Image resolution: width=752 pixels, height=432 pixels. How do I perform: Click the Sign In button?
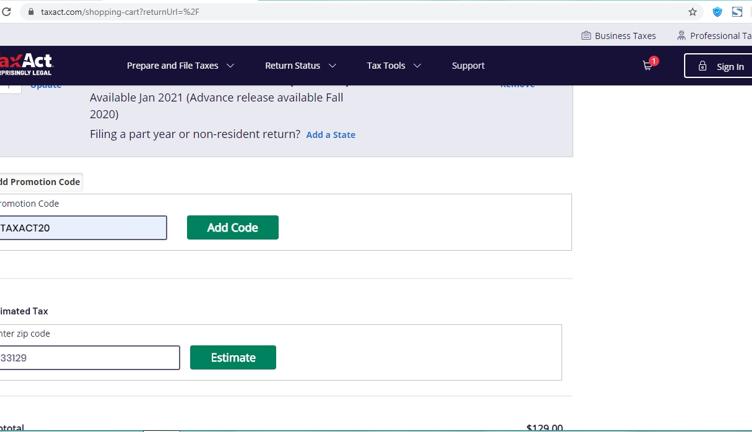point(718,66)
